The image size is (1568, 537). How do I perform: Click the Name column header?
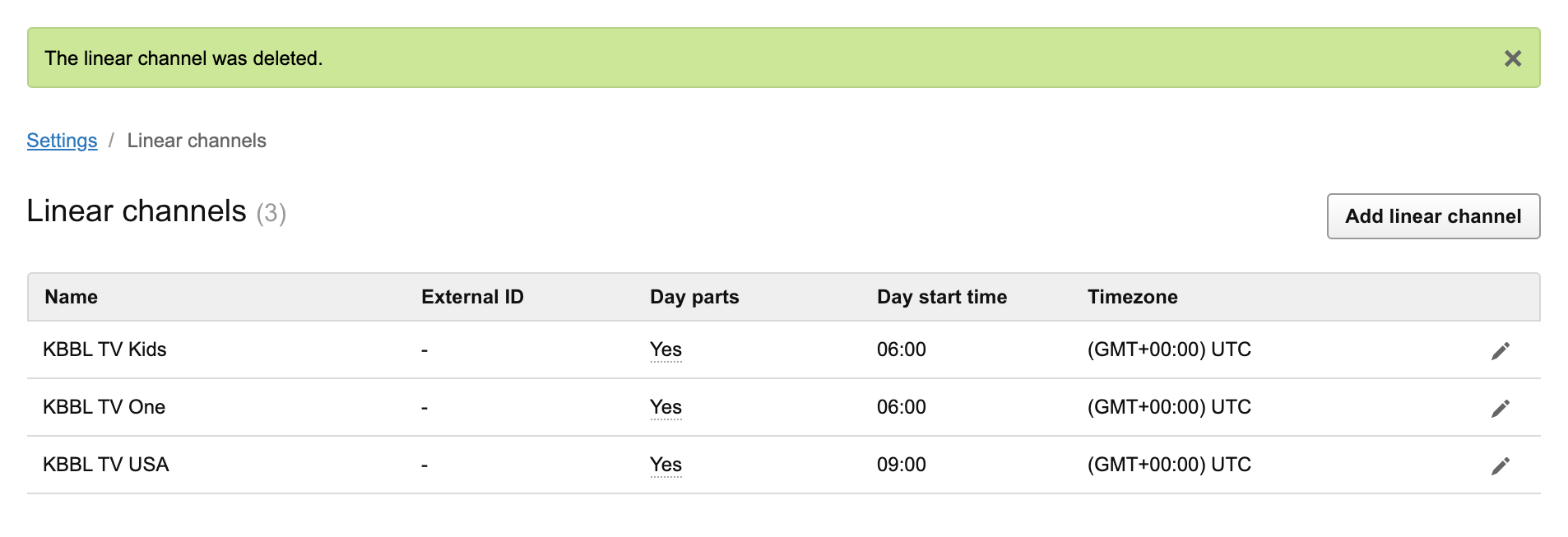[x=71, y=297]
